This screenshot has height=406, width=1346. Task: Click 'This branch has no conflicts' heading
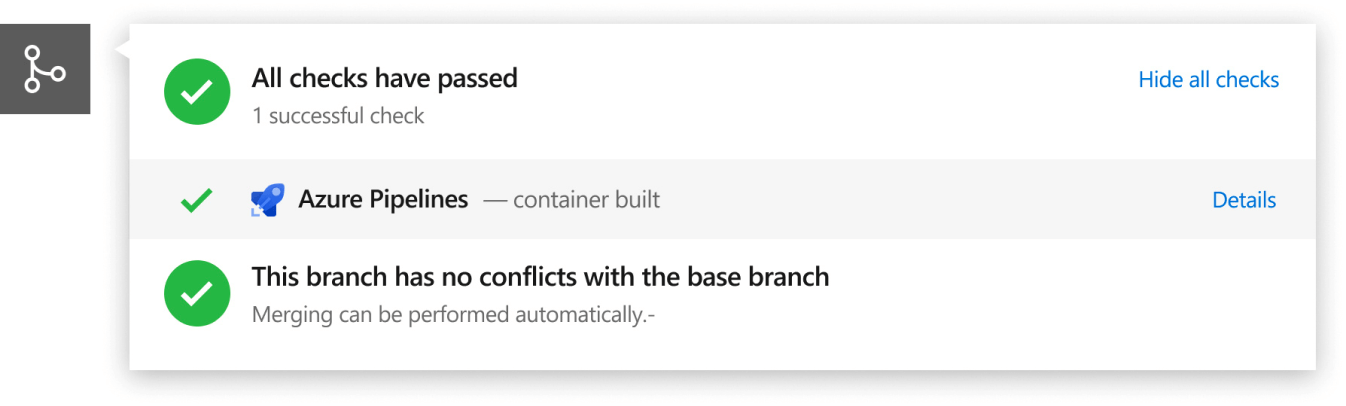(x=540, y=277)
